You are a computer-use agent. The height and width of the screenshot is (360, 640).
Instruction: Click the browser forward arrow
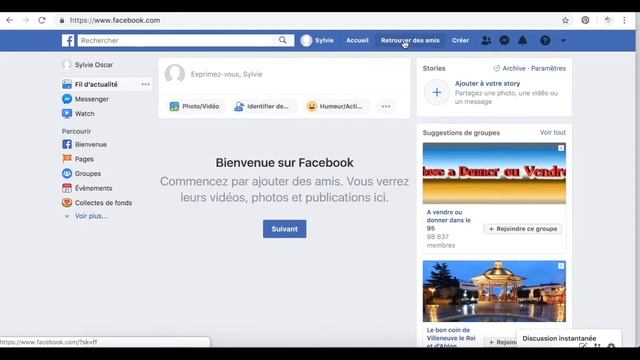point(26,20)
